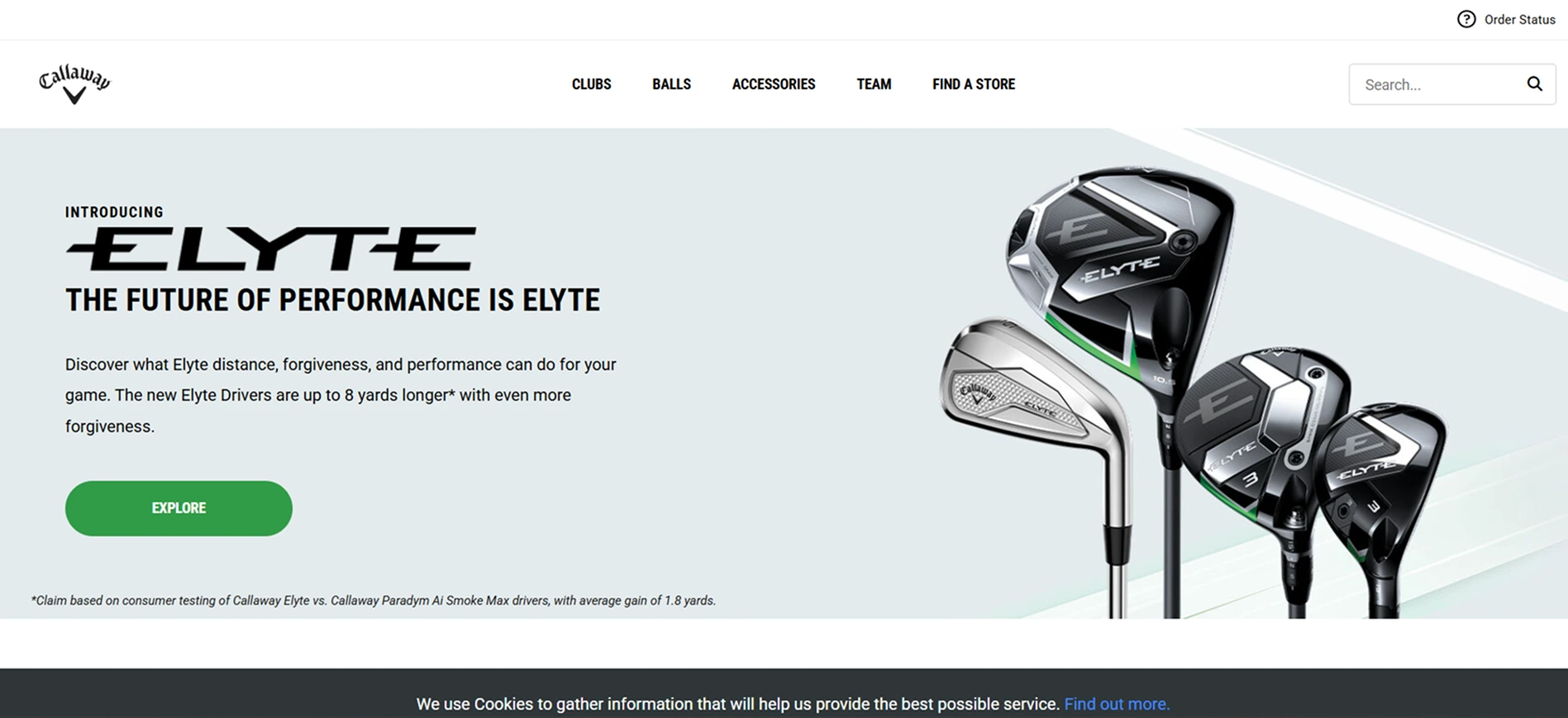The height and width of the screenshot is (718, 1568).
Task: Open the Balls menu
Action: pyautogui.click(x=671, y=84)
